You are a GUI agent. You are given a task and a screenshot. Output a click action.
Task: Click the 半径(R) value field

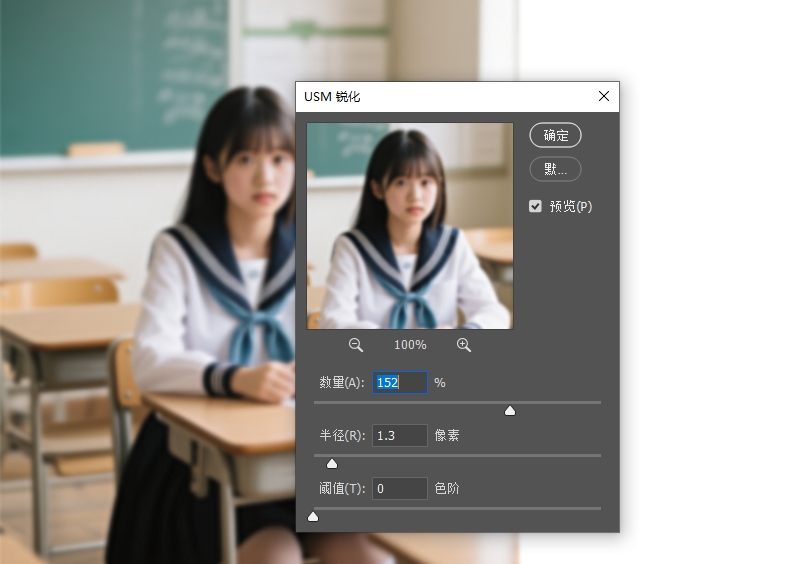click(399, 435)
